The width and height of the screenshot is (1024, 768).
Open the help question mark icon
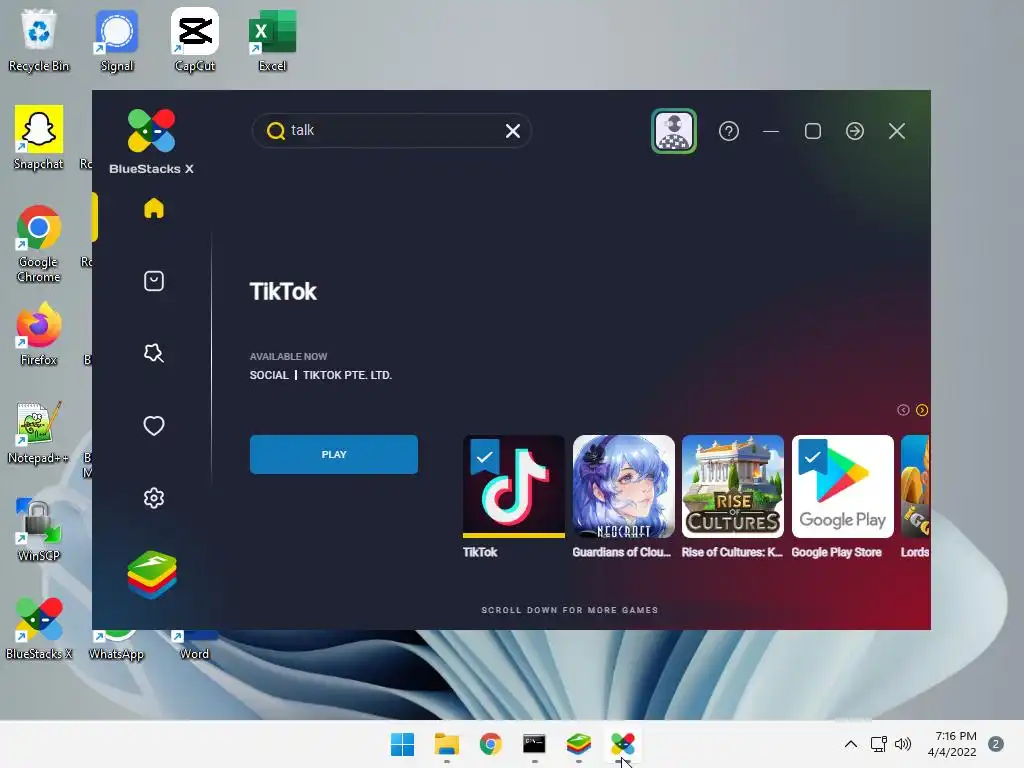coord(729,131)
